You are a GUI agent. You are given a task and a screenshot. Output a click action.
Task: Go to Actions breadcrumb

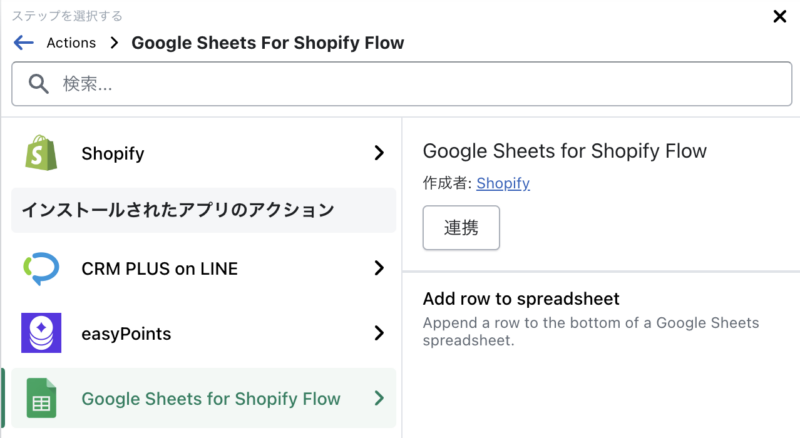tap(71, 43)
